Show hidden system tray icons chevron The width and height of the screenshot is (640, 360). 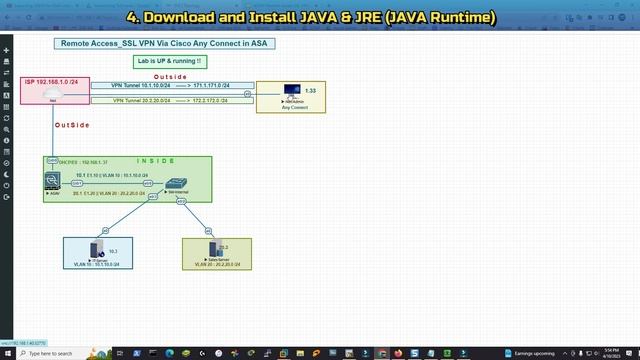(565, 353)
